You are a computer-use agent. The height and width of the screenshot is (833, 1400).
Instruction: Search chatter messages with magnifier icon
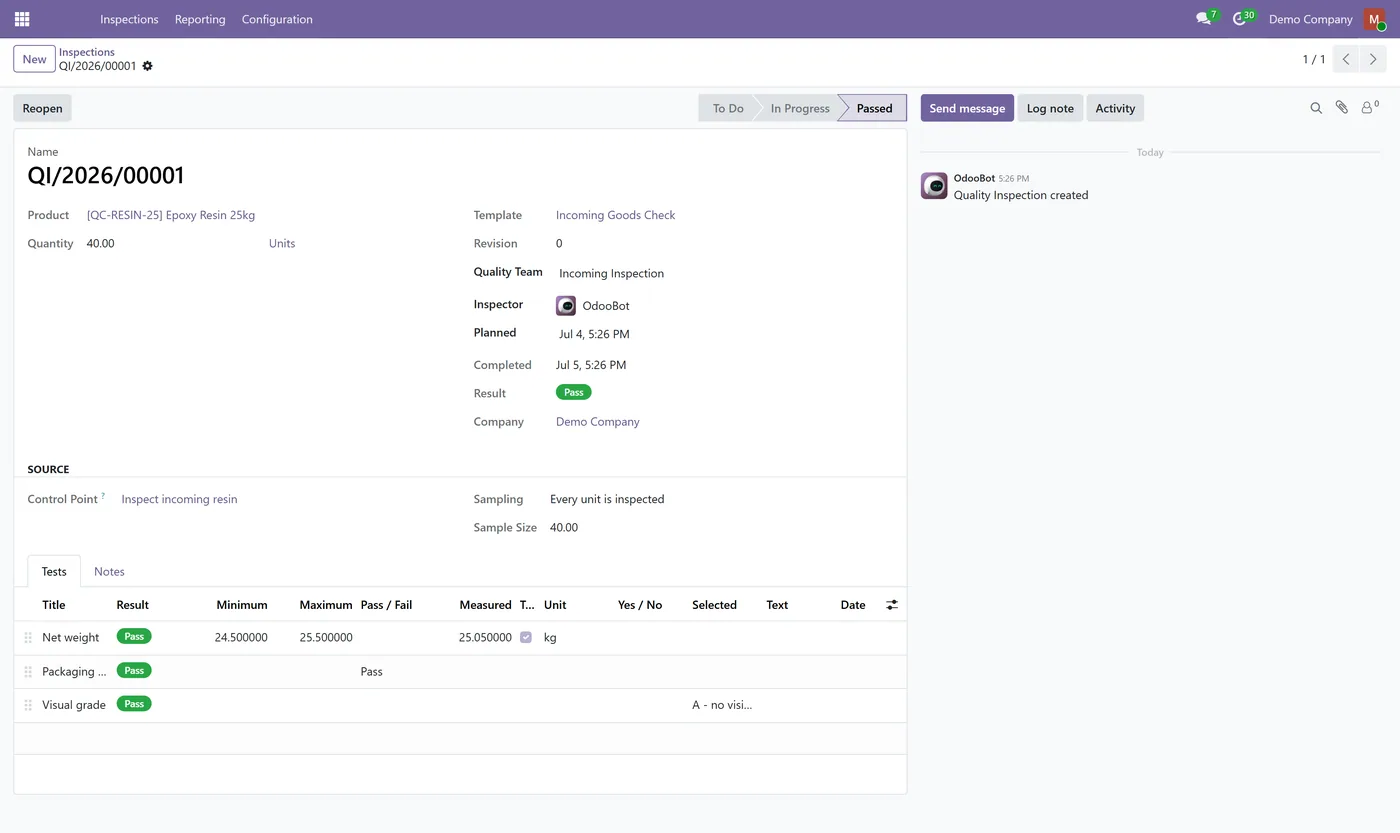(x=1316, y=108)
